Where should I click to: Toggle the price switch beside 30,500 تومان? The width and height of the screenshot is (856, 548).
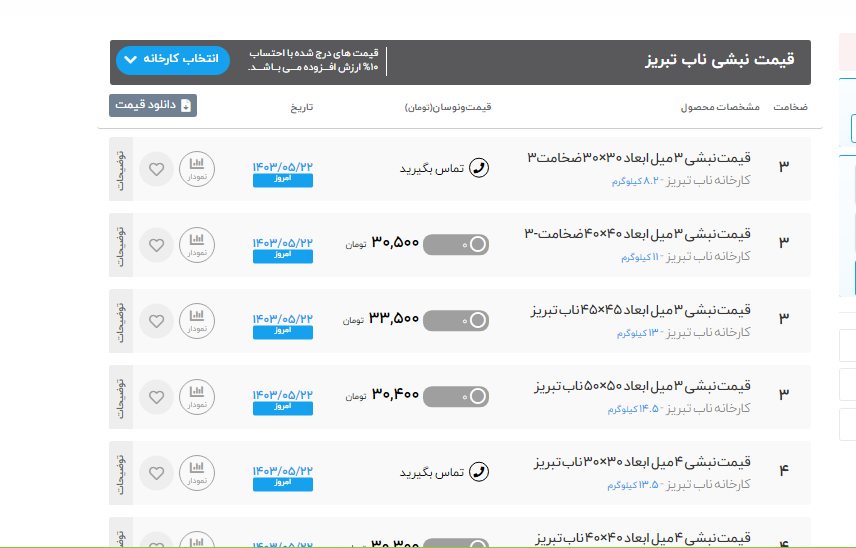[x=456, y=244]
